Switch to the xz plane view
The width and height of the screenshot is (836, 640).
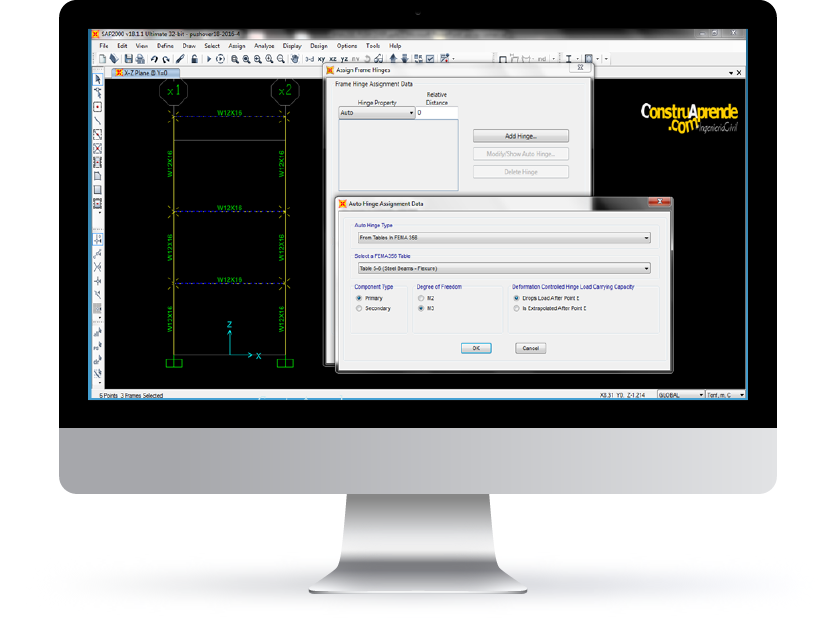333,59
